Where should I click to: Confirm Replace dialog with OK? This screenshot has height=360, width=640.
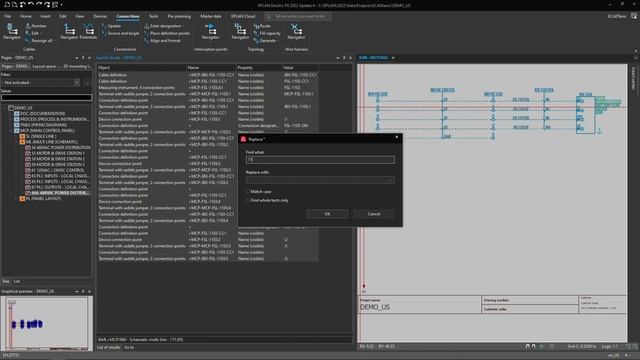pyautogui.click(x=327, y=214)
